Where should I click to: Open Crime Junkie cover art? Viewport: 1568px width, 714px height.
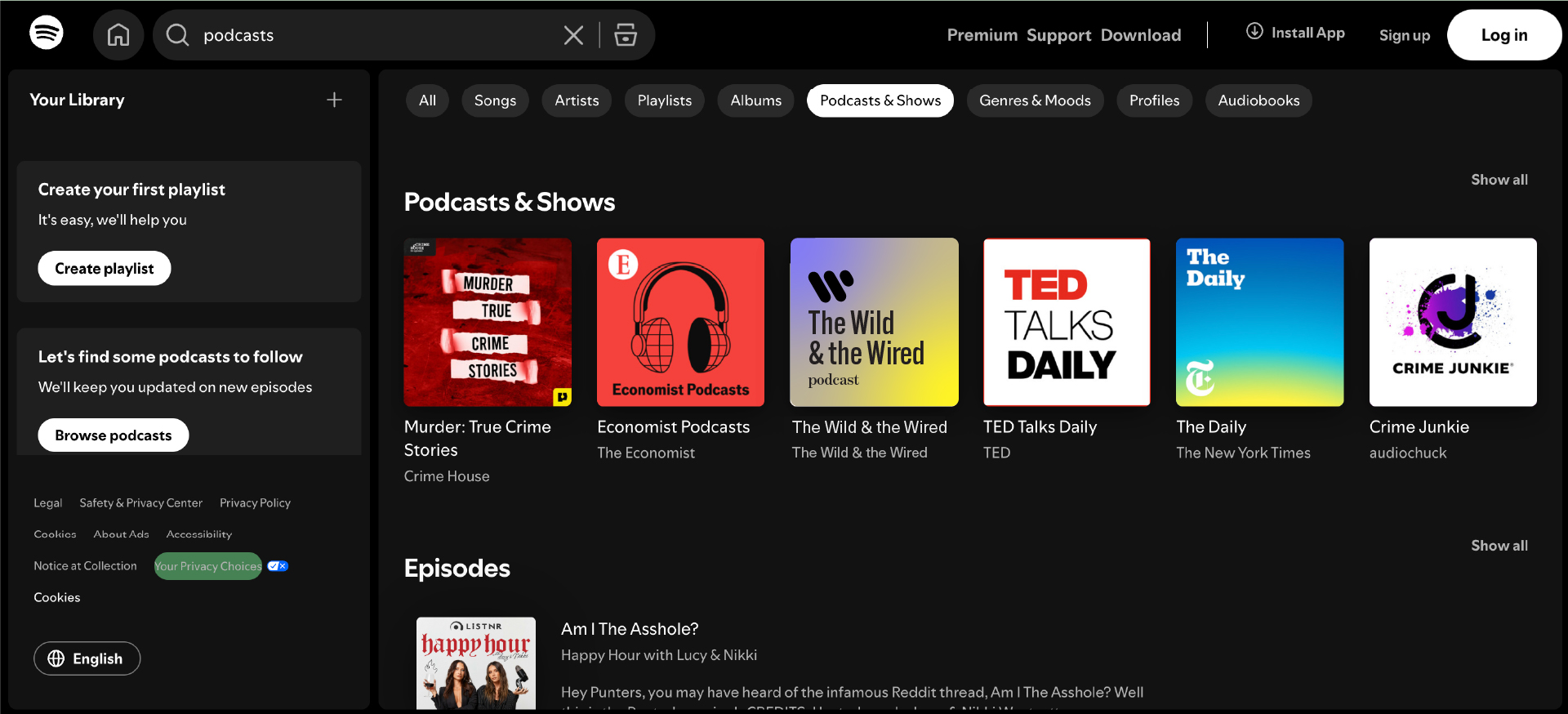tap(1453, 322)
